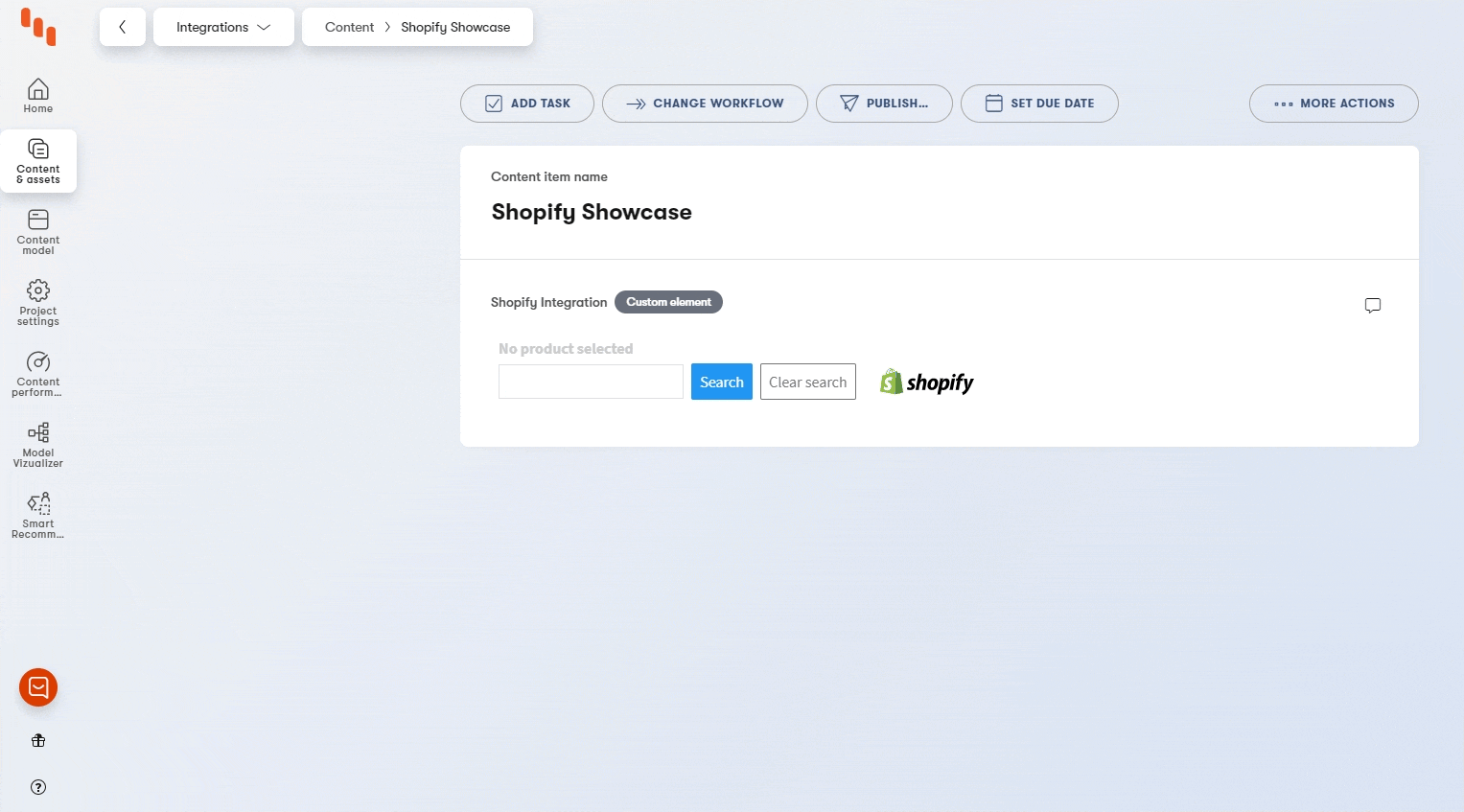
Task: Click the Shopify logo
Action: tap(927, 382)
